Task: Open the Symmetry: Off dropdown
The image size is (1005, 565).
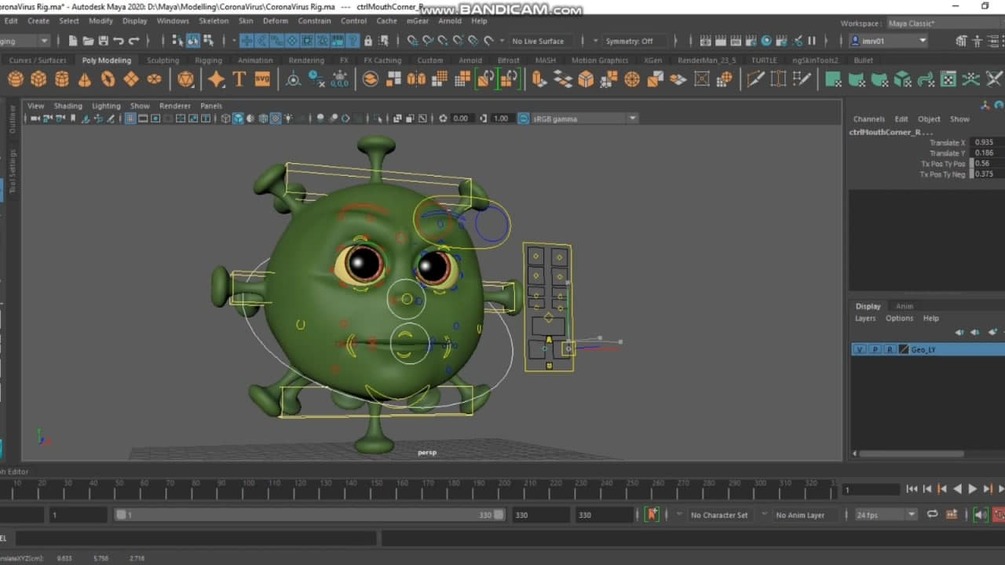Action: coord(629,41)
